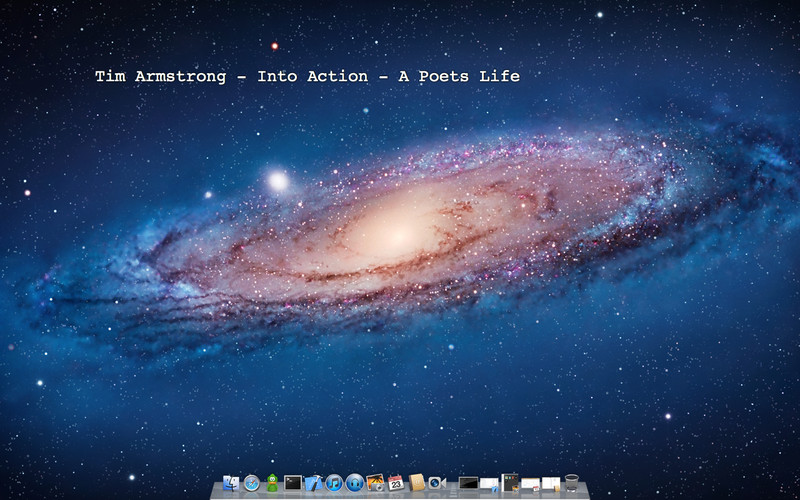This screenshot has width=800, height=500.
Task: Launch iPhoto from the dock
Action: coord(376,483)
